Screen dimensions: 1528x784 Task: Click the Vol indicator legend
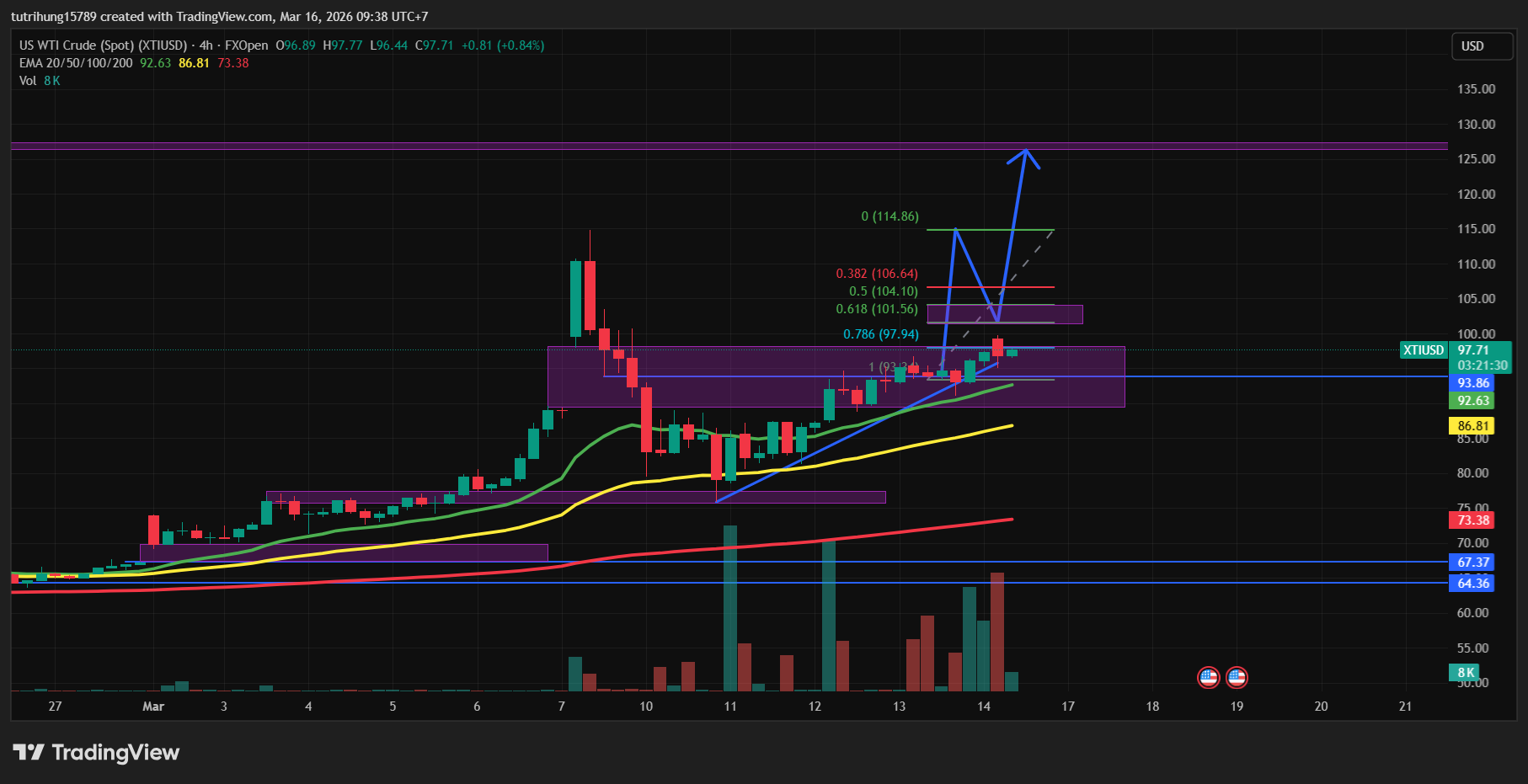[28, 81]
